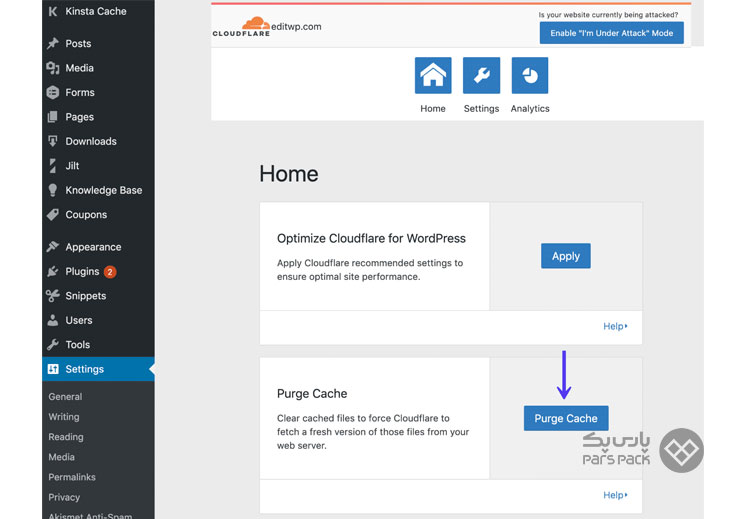Open Kinsta Cache menu label

pyautogui.click(x=96, y=11)
